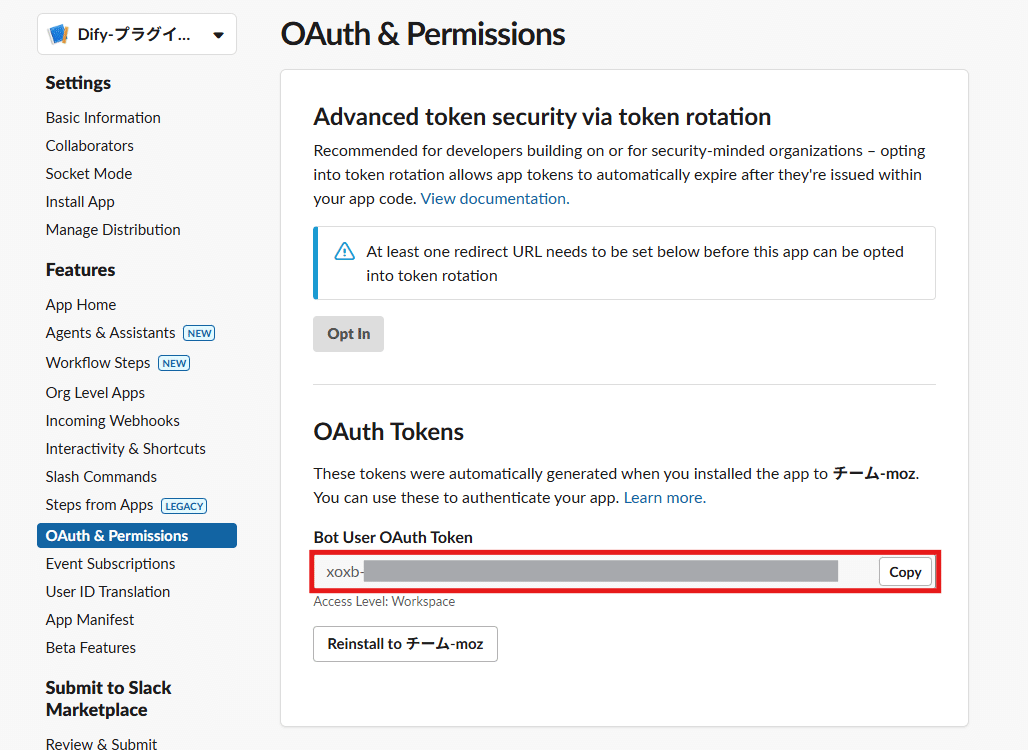
Task: Navigate to Incoming Webhooks
Action: (113, 421)
